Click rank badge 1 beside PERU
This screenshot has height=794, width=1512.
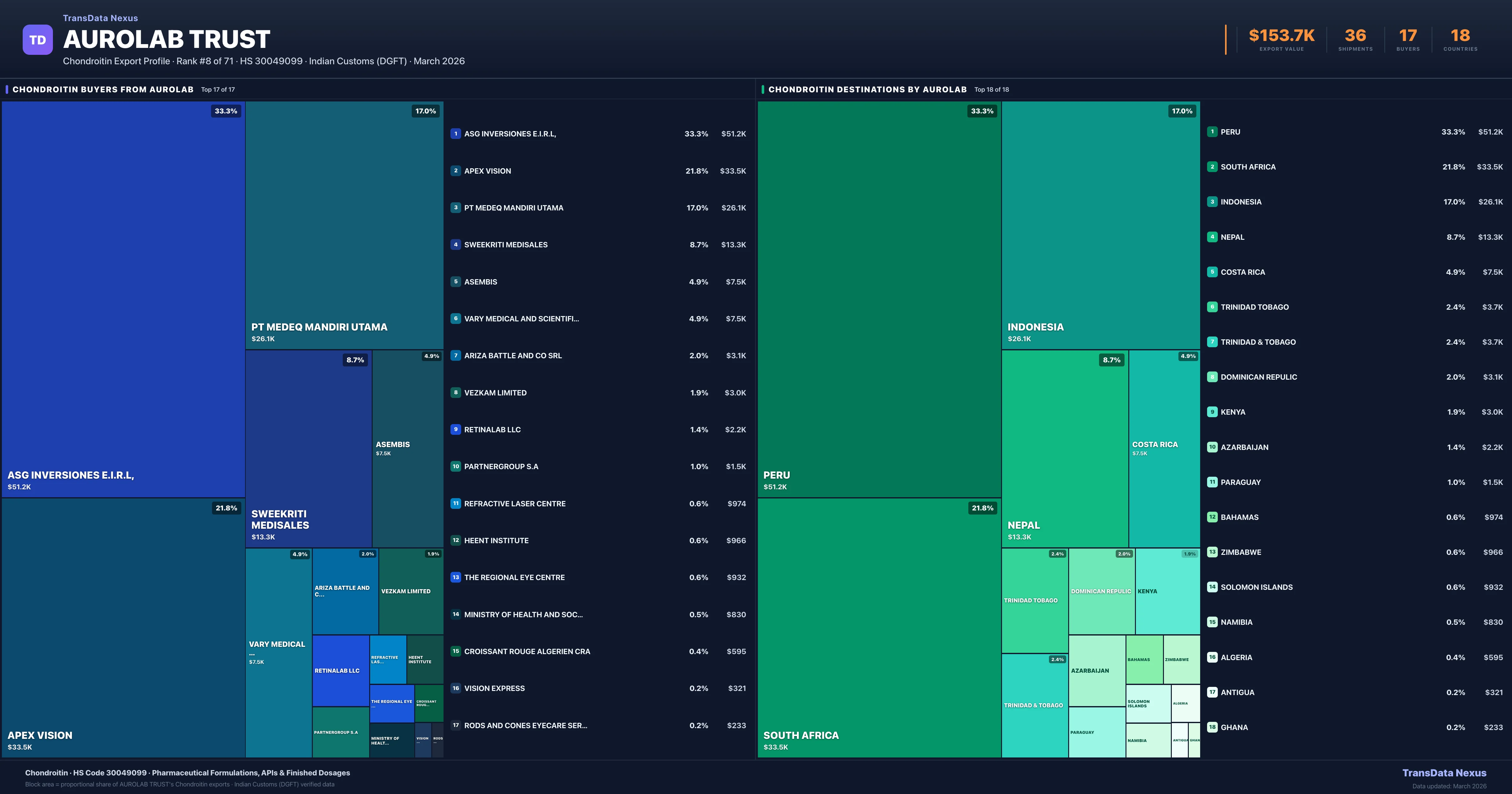1212,132
